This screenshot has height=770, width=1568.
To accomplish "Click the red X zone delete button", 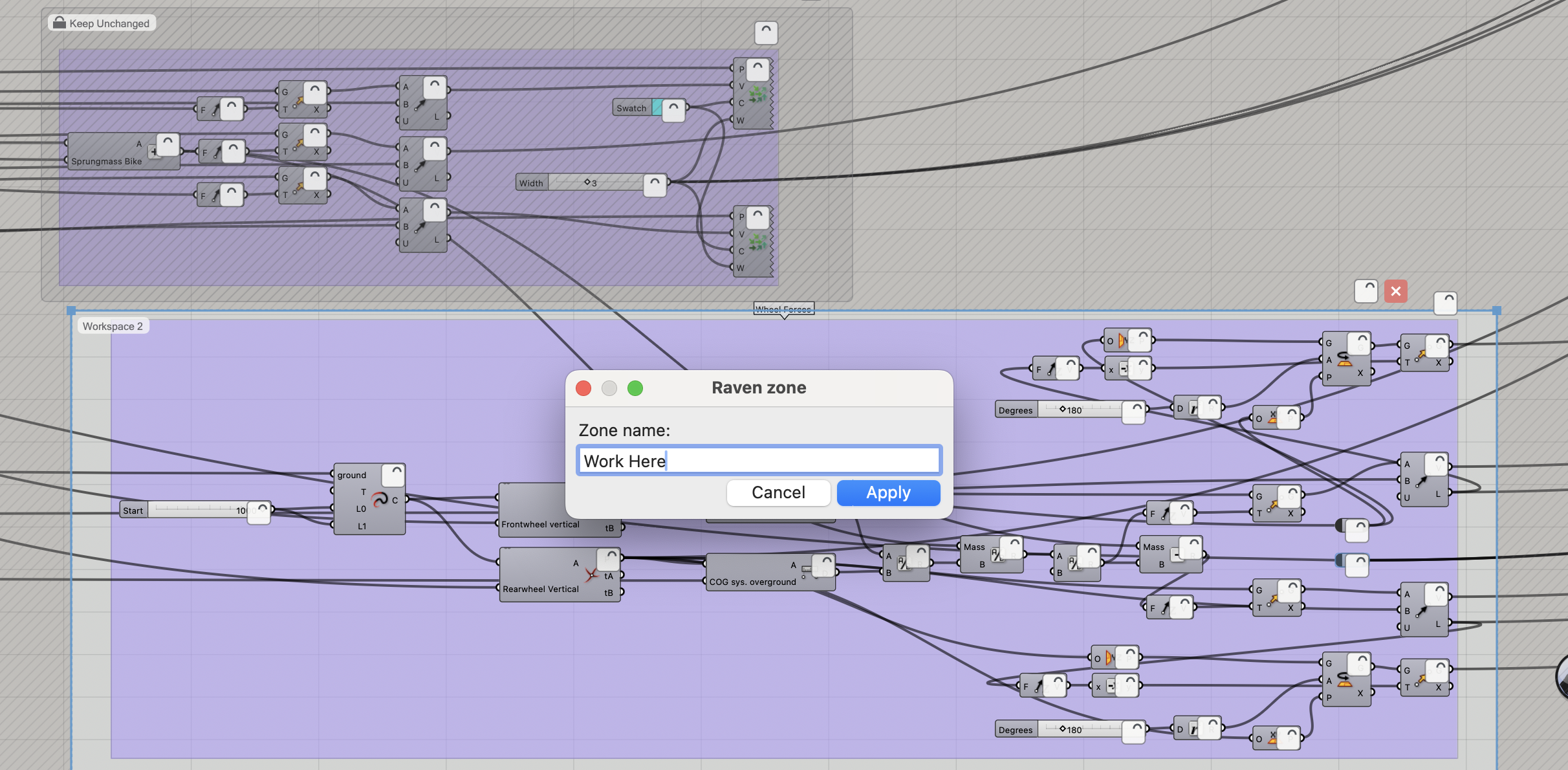I will coord(1396,291).
